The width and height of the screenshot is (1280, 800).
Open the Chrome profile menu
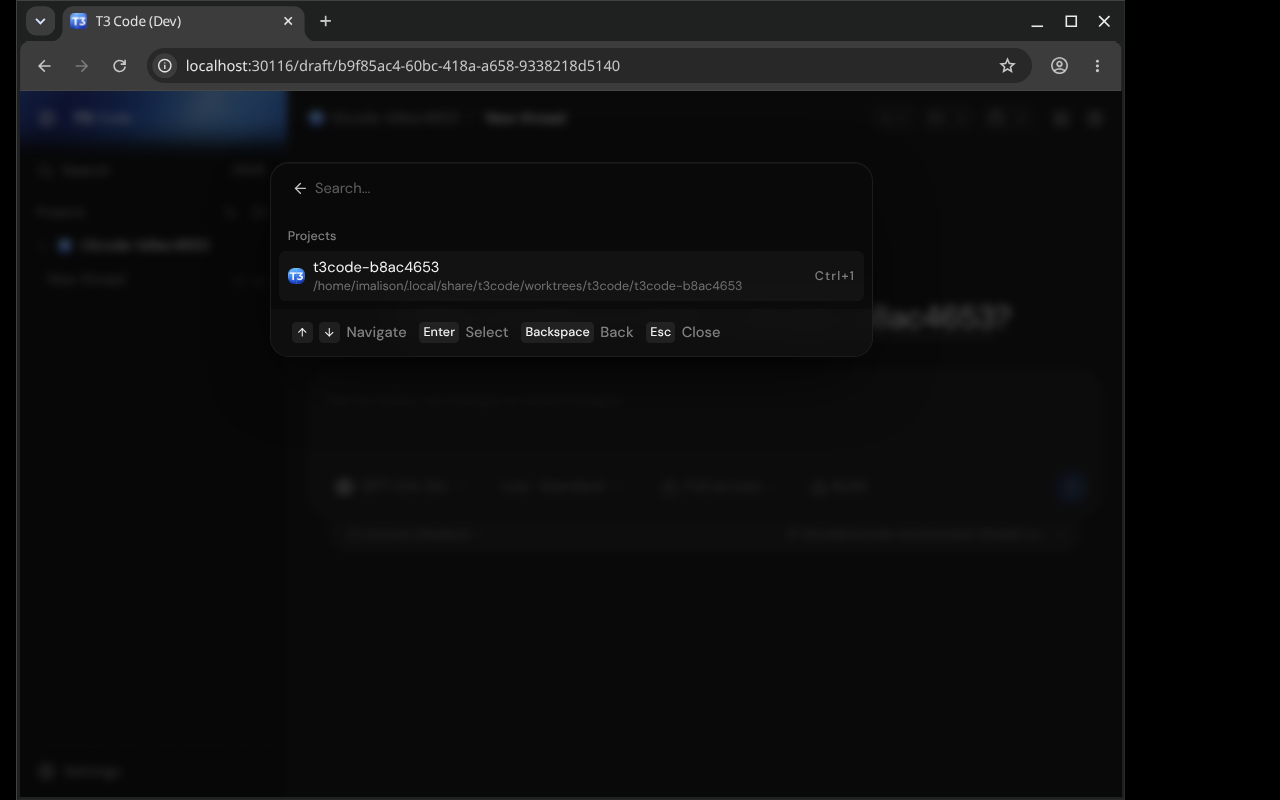[1059, 66]
